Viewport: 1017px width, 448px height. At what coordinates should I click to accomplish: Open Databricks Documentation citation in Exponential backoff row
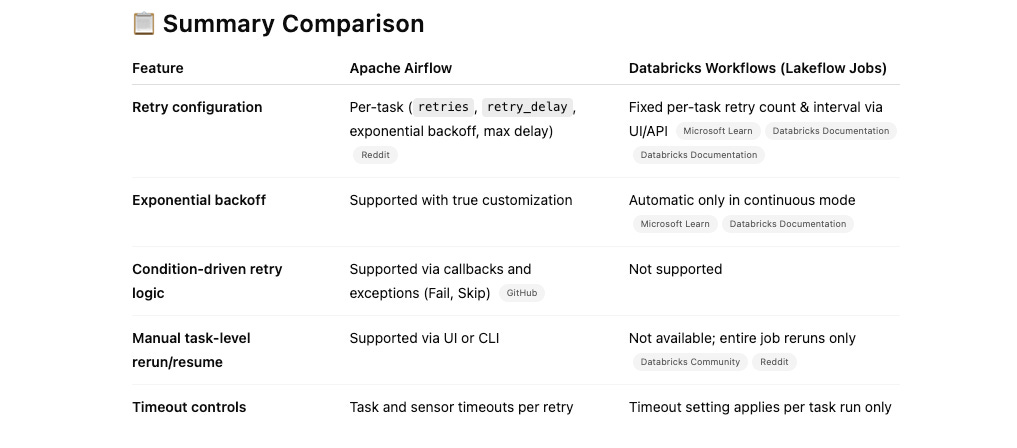[788, 224]
